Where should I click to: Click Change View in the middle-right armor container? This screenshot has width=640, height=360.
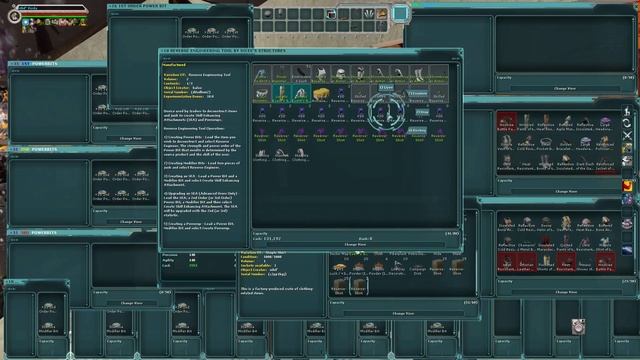(566, 191)
